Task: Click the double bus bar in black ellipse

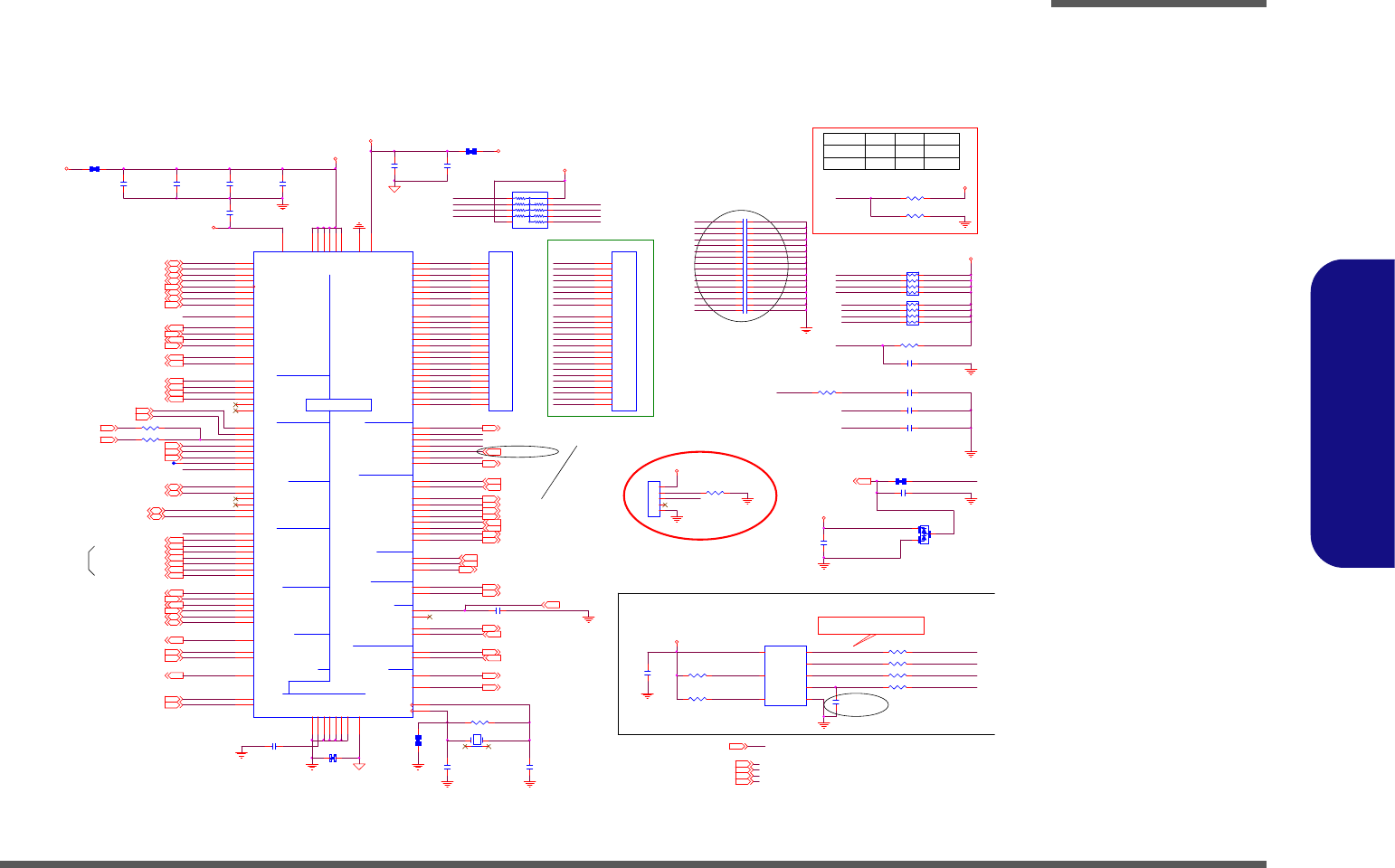Action: (x=744, y=267)
